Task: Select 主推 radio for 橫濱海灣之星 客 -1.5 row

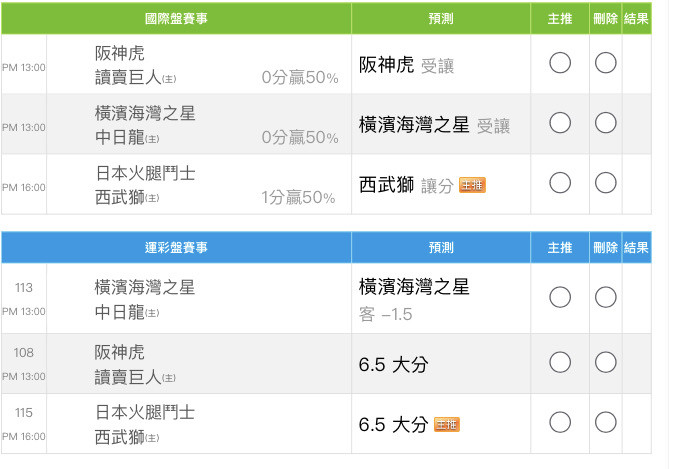Action: pos(560,297)
